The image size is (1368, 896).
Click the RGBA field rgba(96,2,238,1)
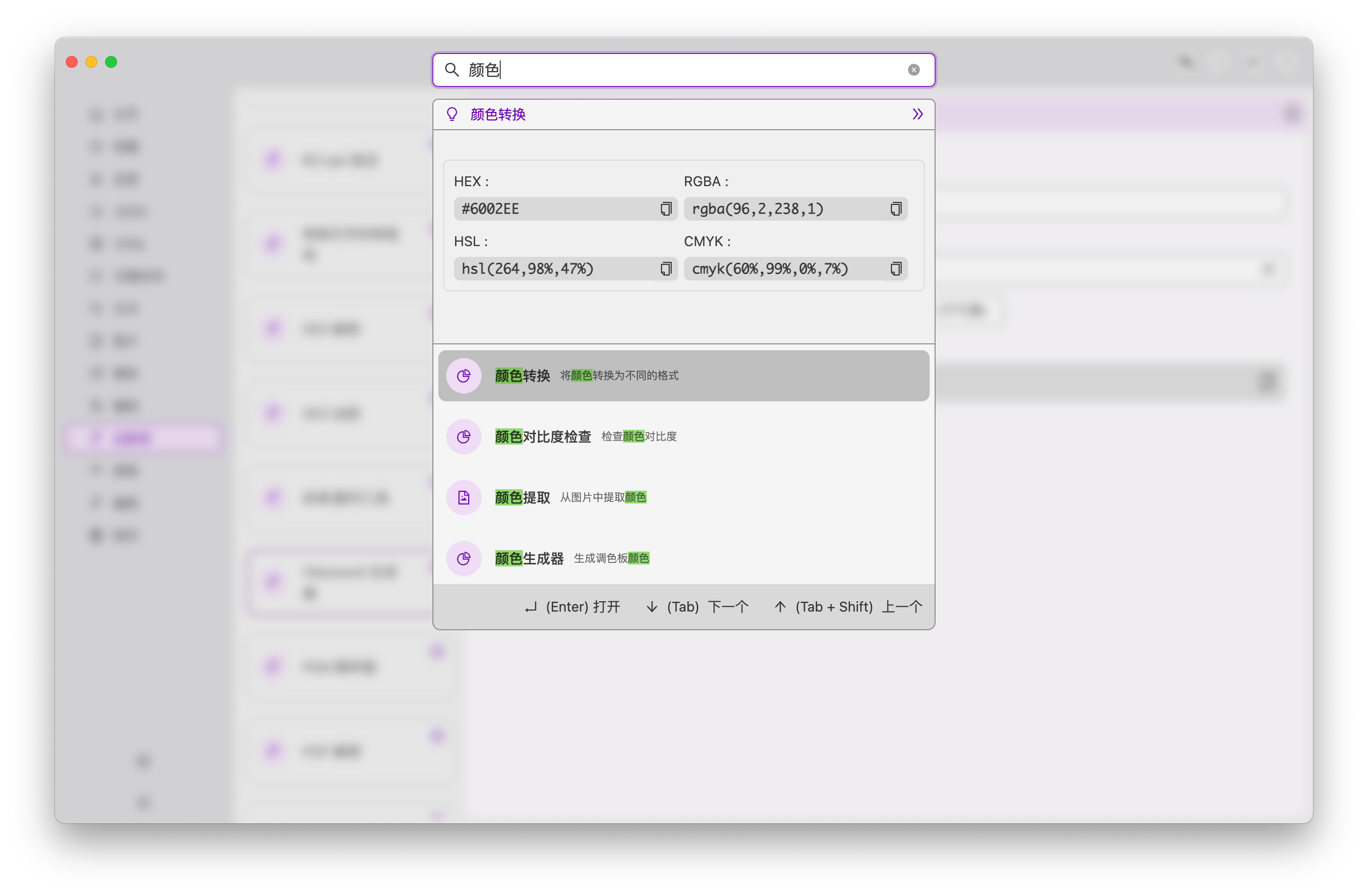click(796, 209)
